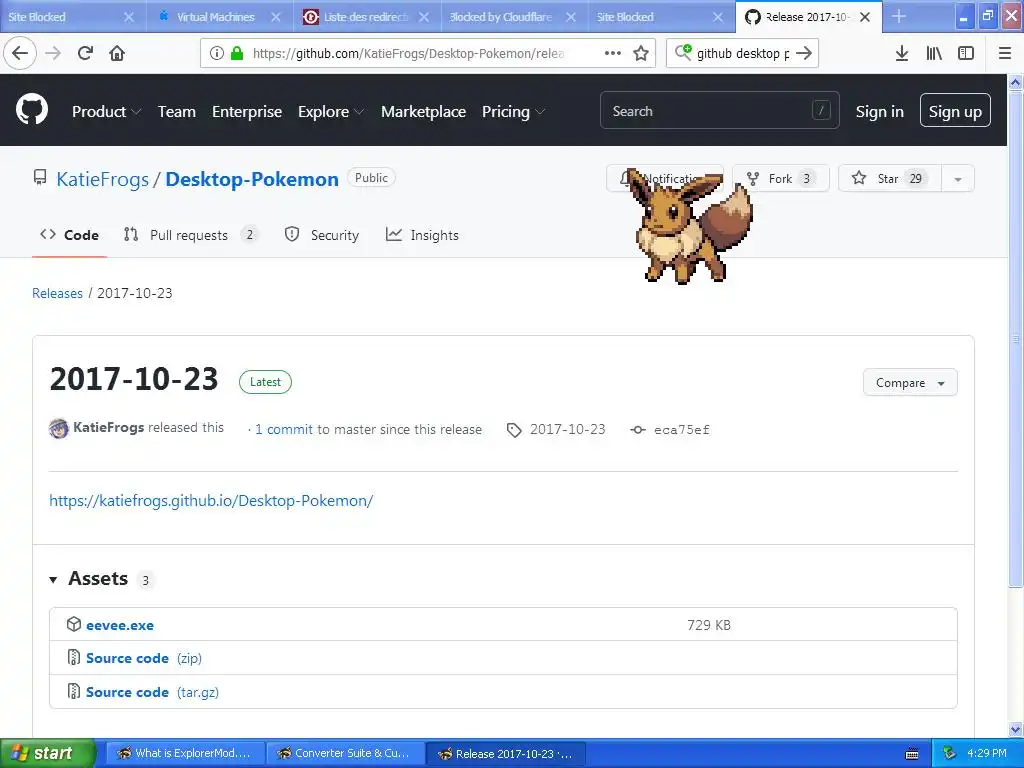Viewport: 1024px width, 768px height.
Task: Click the site info icon in address bar
Action: pos(216,53)
